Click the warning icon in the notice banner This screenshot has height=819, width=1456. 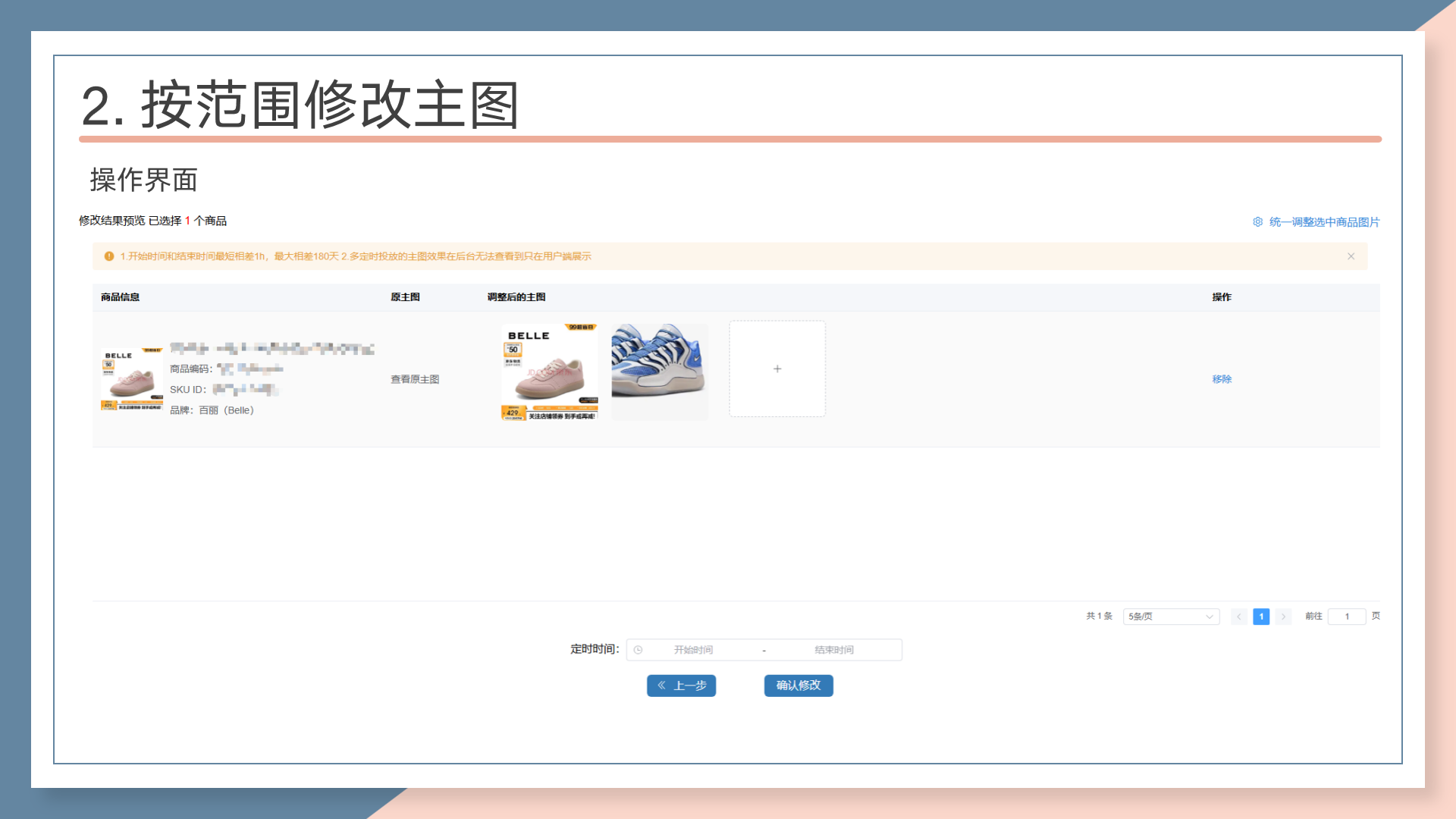click(109, 256)
